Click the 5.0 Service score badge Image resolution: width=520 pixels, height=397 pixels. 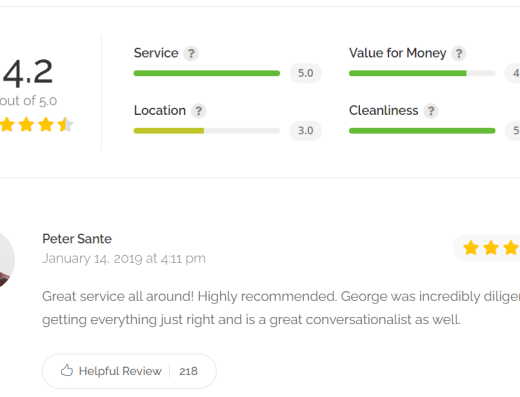point(305,73)
